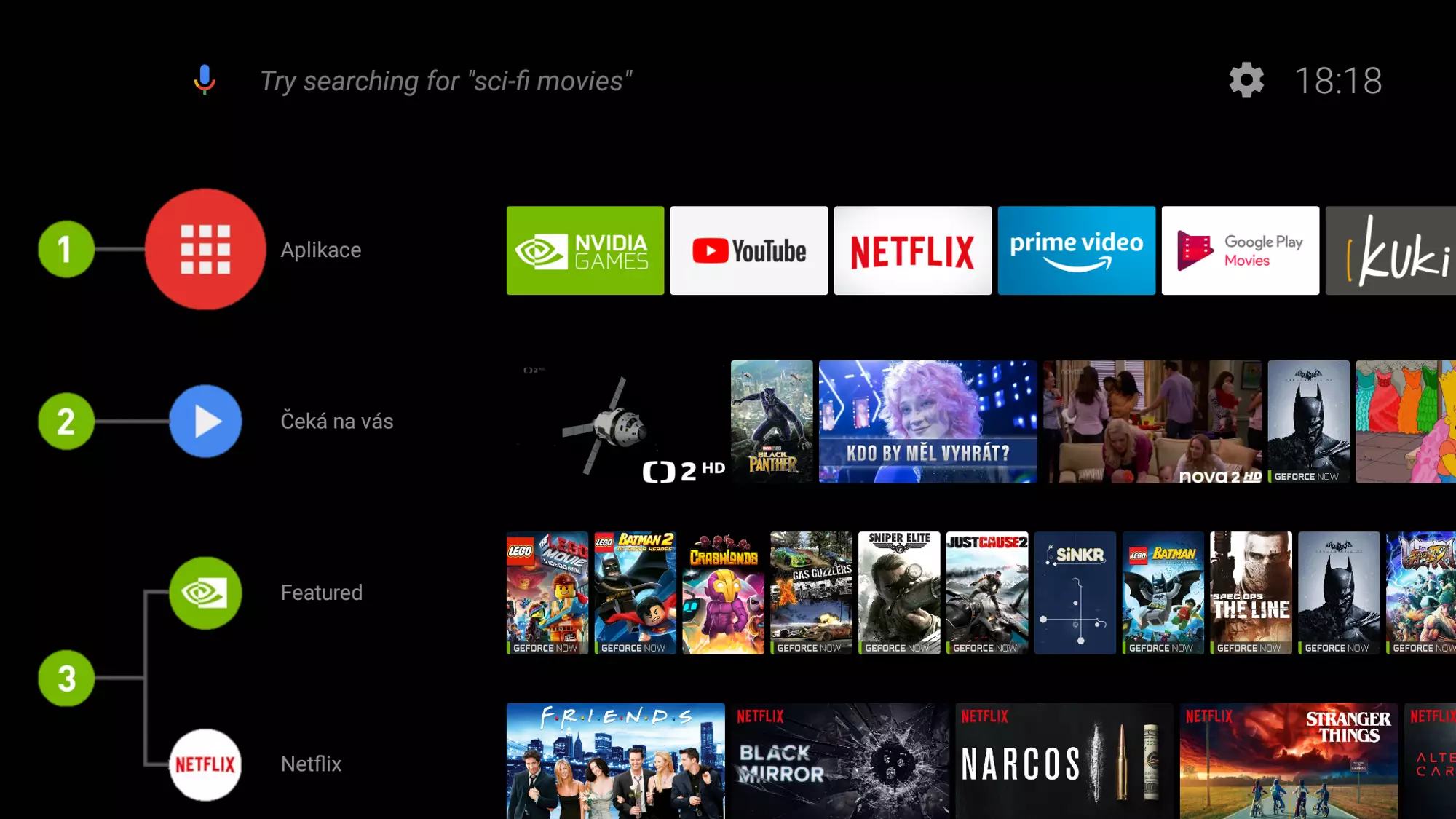
Task: Expand NVIDIA GeForce Now featured section
Action: (x=205, y=592)
